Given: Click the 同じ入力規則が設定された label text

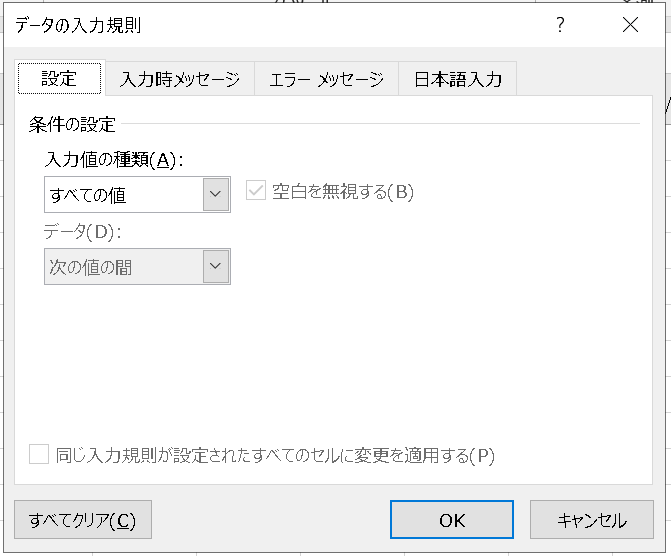Looking at the screenshot, I should [276, 455].
